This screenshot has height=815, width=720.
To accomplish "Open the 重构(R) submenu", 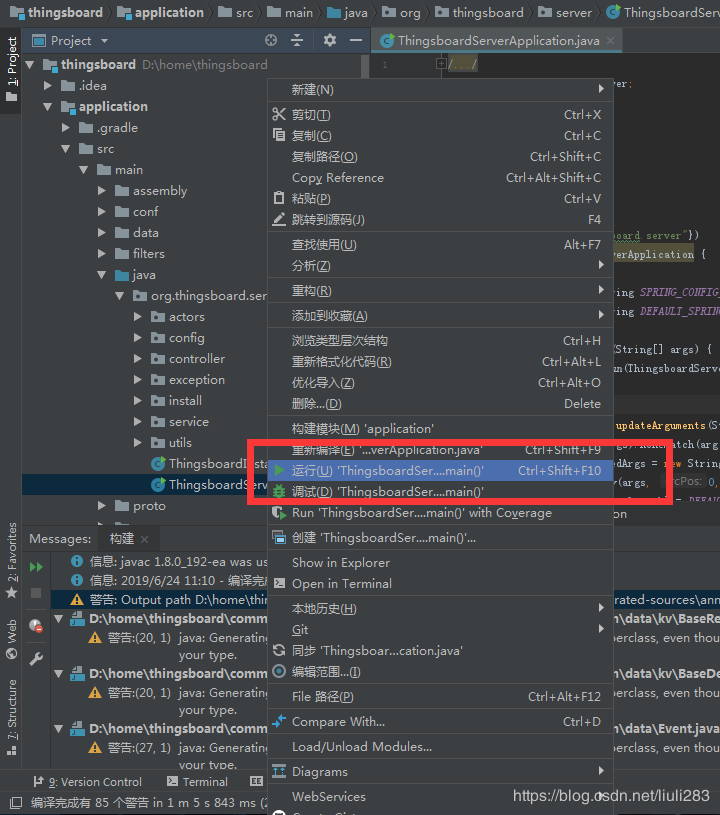I will point(440,291).
